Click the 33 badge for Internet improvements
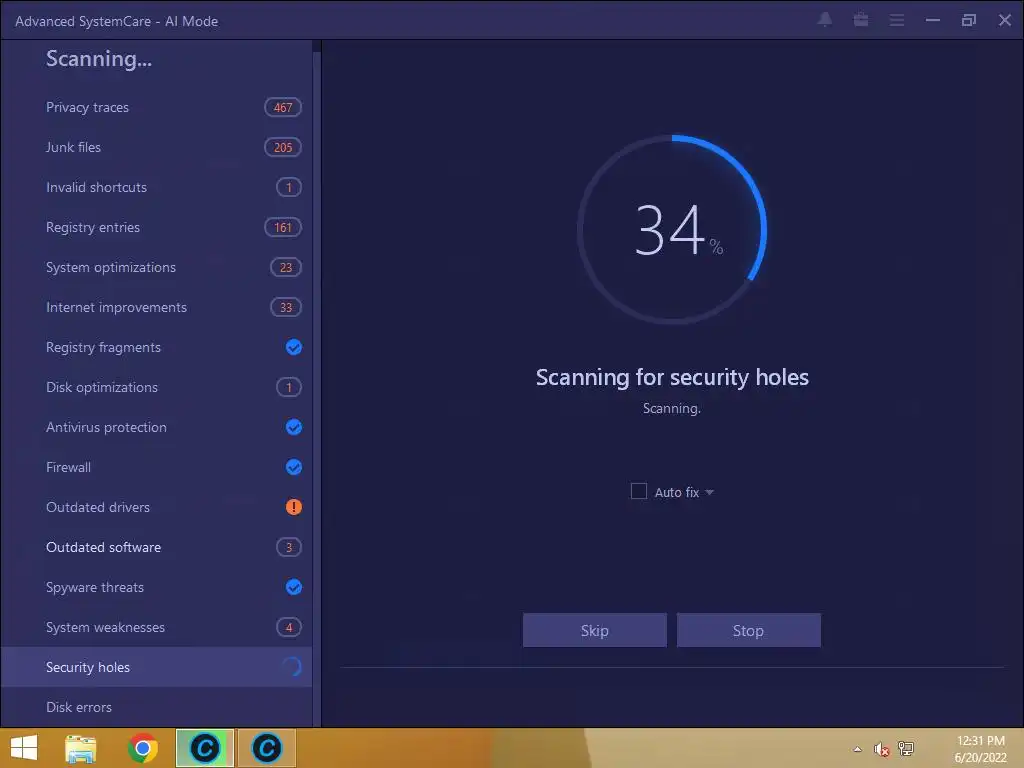This screenshot has width=1024, height=768. click(x=286, y=307)
